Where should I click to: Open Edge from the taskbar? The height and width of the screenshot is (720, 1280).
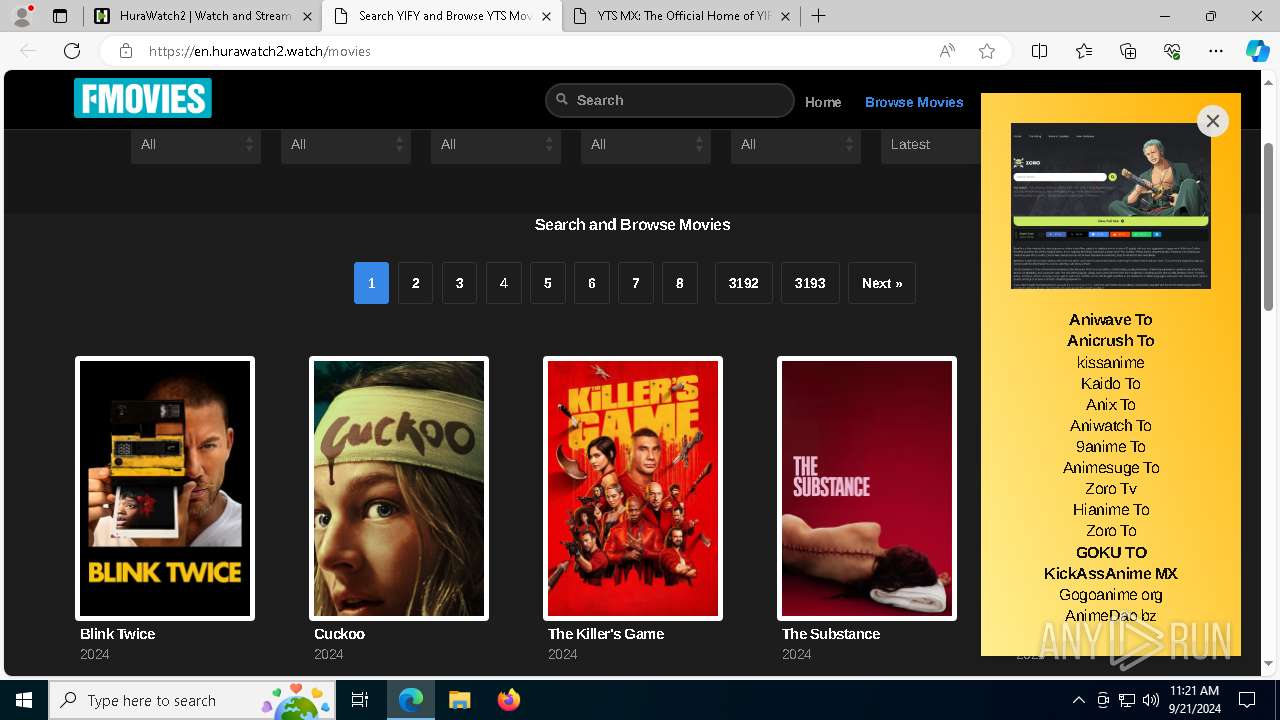pyautogui.click(x=411, y=700)
